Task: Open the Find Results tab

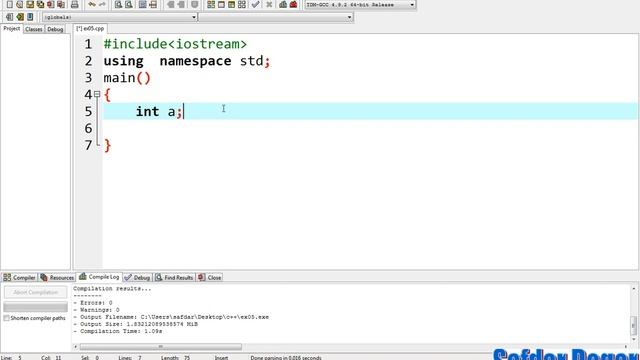Action: point(174,278)
